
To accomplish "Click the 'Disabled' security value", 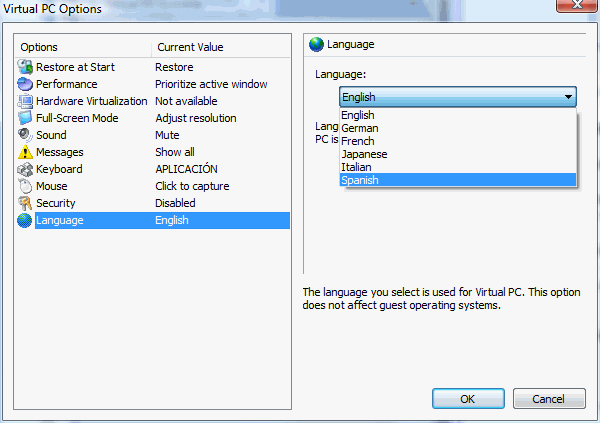I will click(x=175, y=203).
